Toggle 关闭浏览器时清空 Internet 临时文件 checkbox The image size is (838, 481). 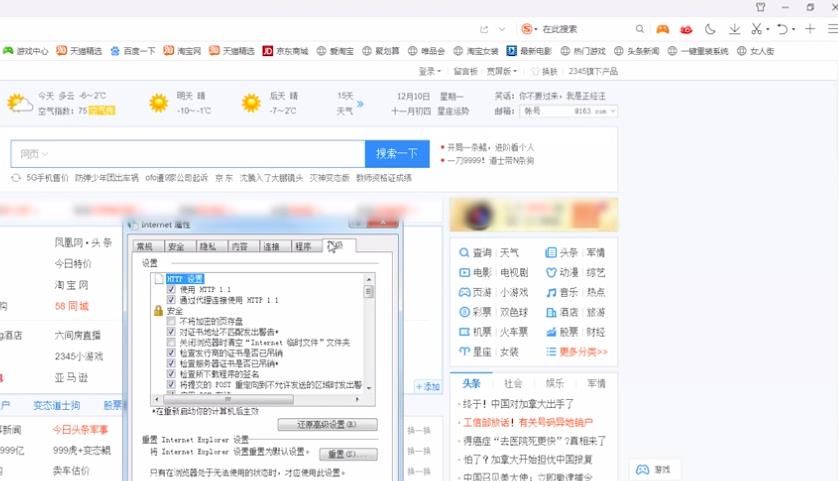click(171, 342)
